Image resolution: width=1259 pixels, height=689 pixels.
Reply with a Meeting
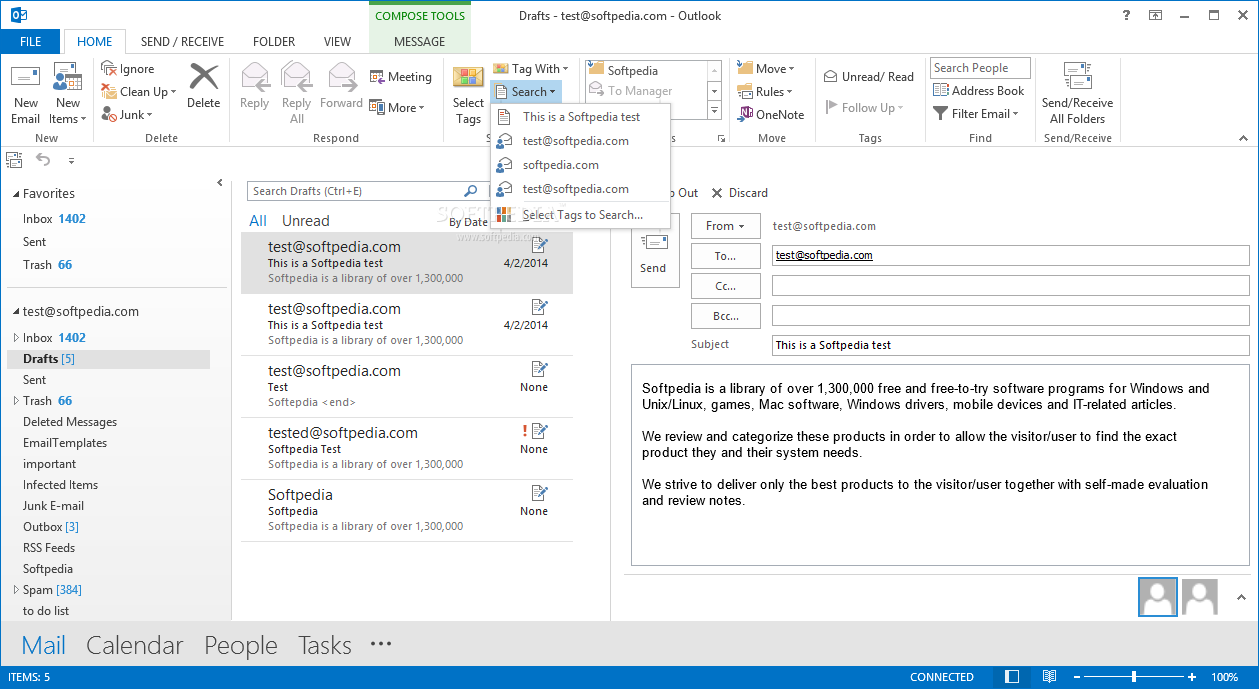coord(401,77)
